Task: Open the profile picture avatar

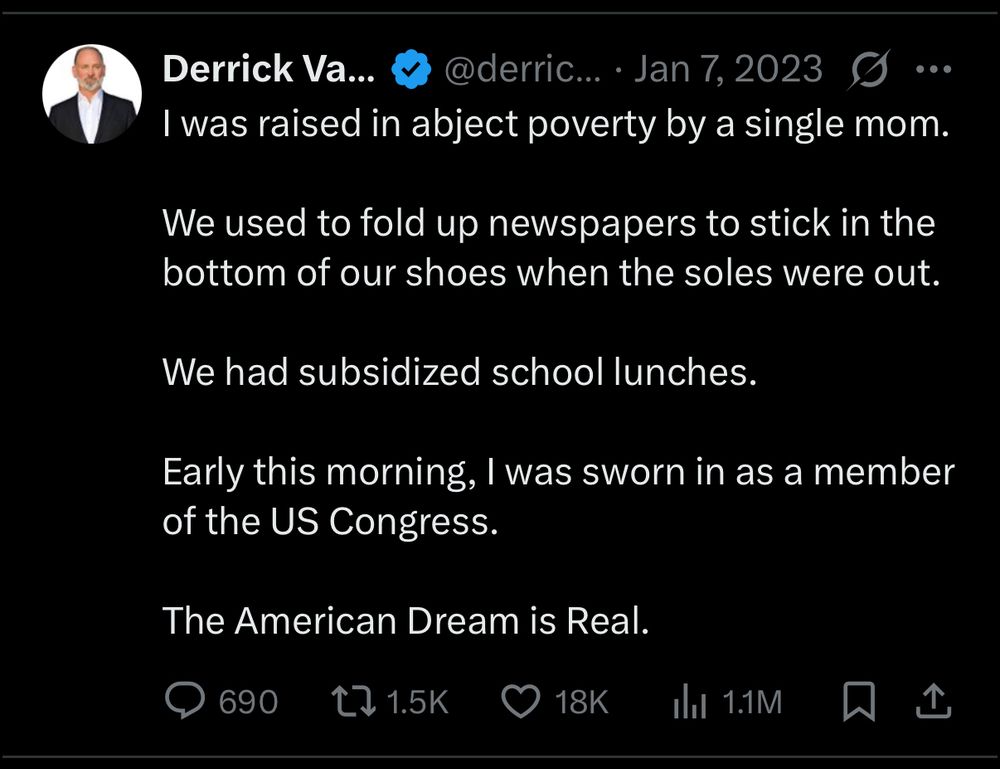Action: (91, 94)
